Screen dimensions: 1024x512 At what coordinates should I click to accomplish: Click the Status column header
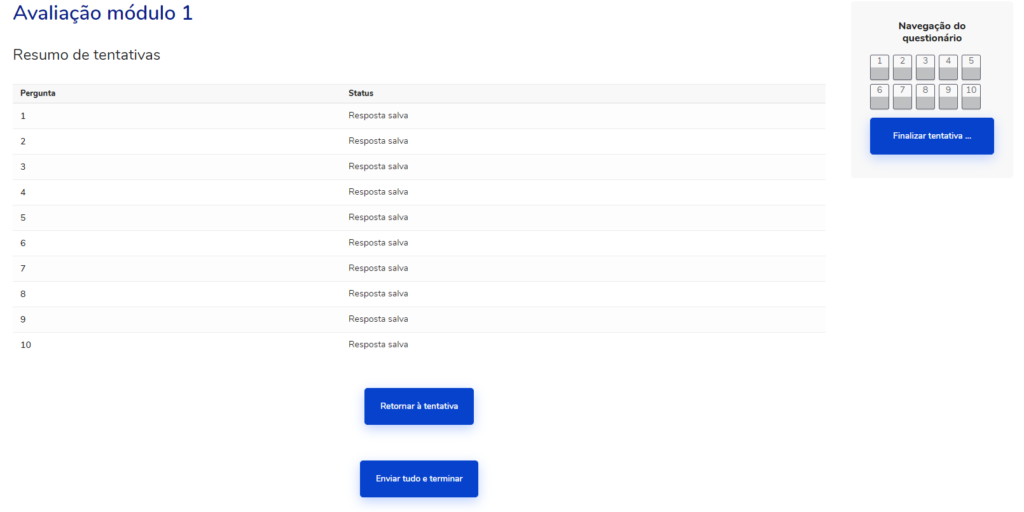[x=360, y=93]
